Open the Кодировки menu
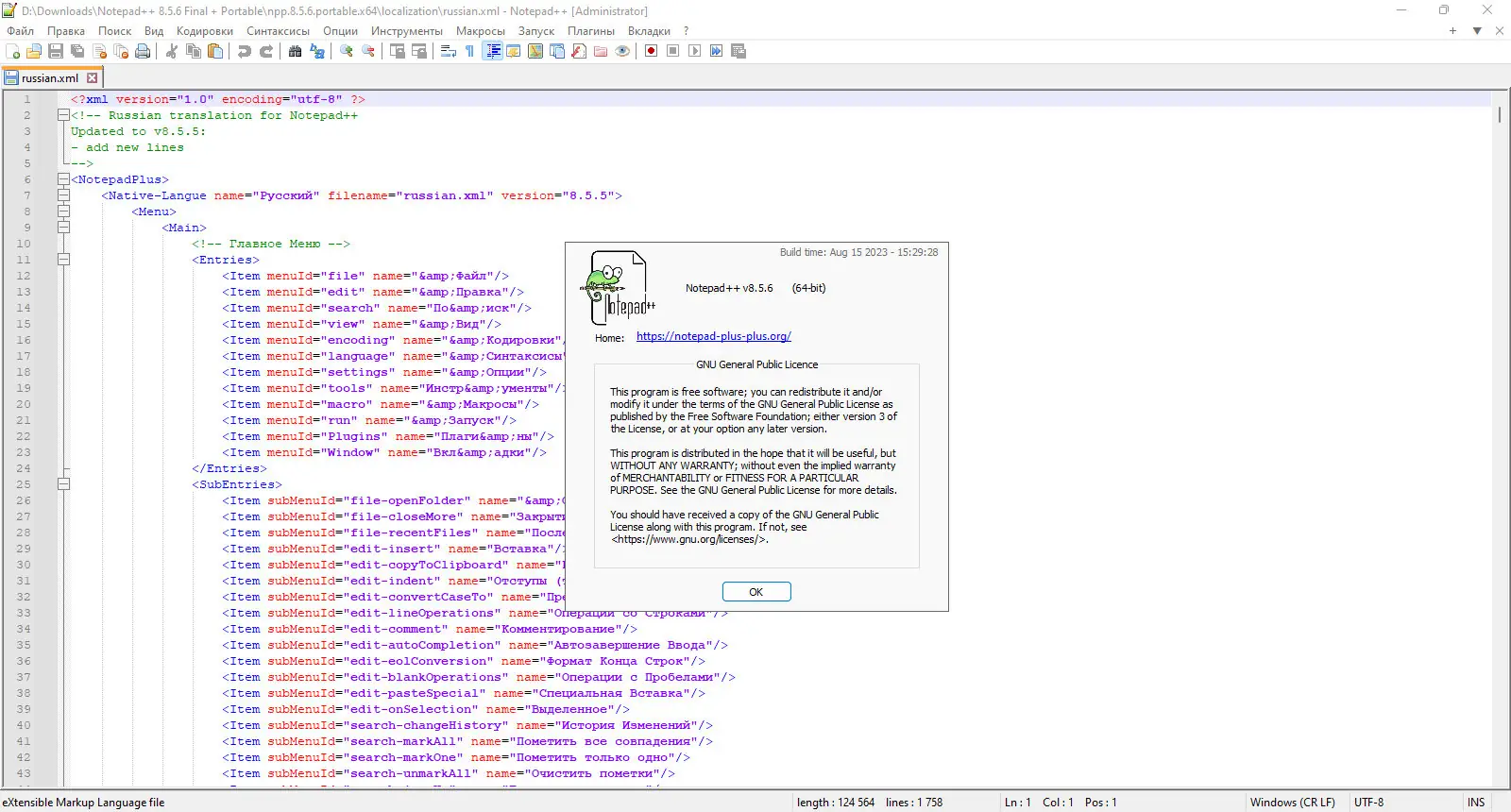This screenshot has height=812, width=1511. pos(205,31)
